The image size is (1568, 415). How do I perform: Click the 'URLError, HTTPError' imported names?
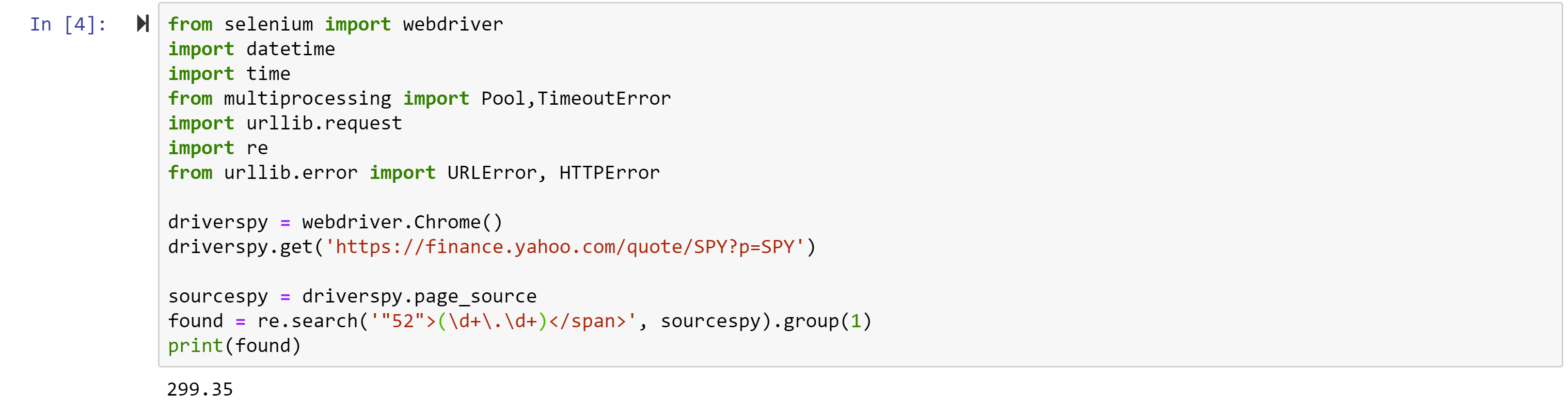[554, 173]
